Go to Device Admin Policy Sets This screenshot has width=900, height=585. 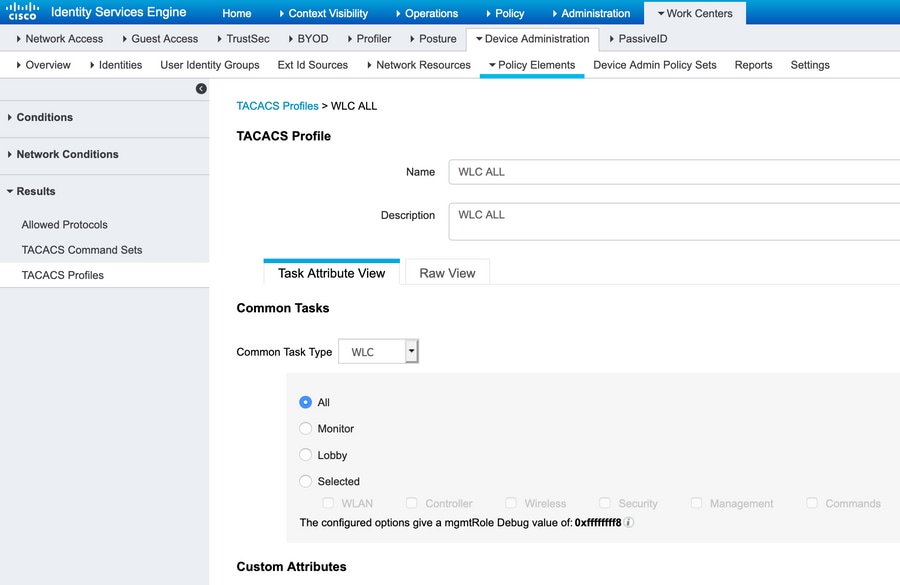[x=655, y=65]
